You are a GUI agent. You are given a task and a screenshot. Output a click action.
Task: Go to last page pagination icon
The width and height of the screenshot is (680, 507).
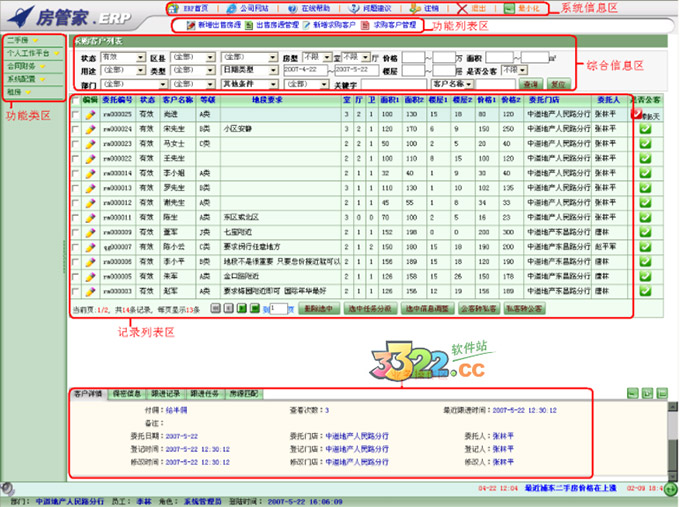click(x=255, y=308)
